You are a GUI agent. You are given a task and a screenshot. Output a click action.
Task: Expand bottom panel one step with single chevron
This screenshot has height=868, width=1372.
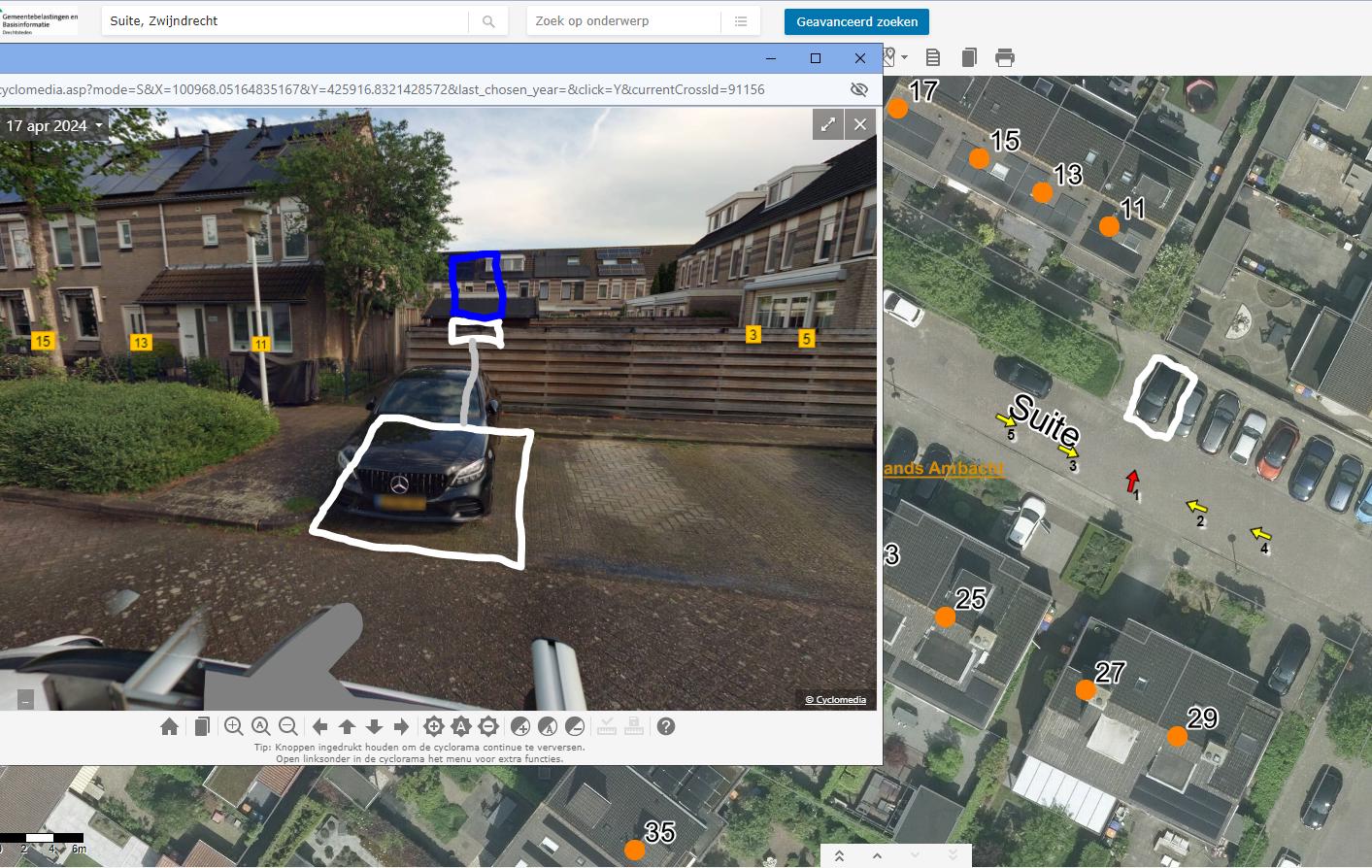[x=877, y=855]
